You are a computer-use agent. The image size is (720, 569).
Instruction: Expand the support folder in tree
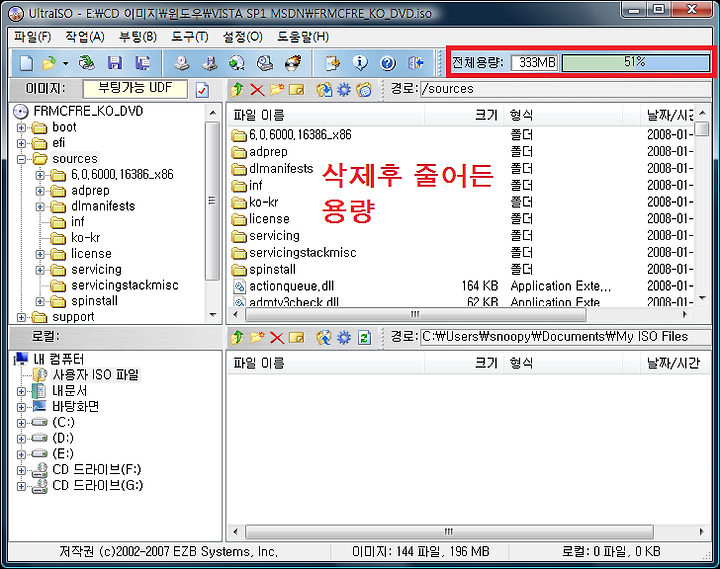(21, 317)
